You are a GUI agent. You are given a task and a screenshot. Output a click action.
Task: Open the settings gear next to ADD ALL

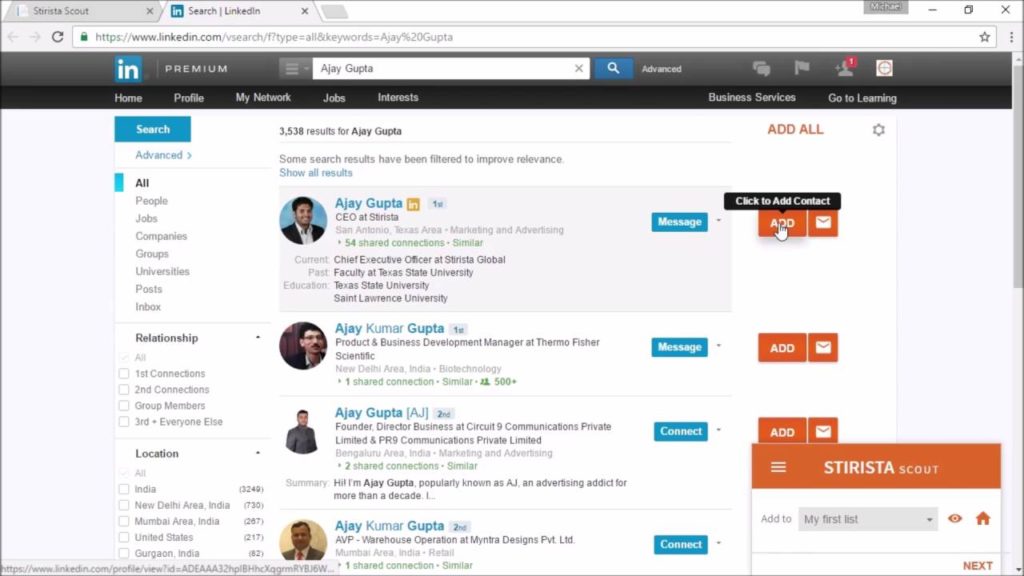(878, 130)
